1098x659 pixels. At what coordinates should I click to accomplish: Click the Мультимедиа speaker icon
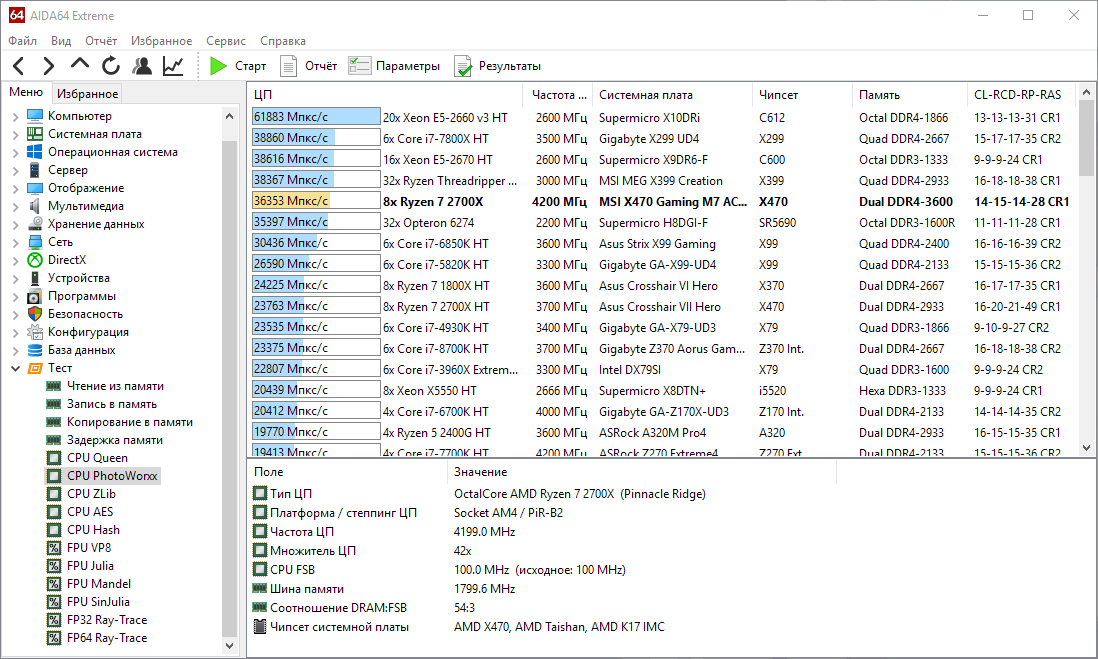click(x=35, y=206)
